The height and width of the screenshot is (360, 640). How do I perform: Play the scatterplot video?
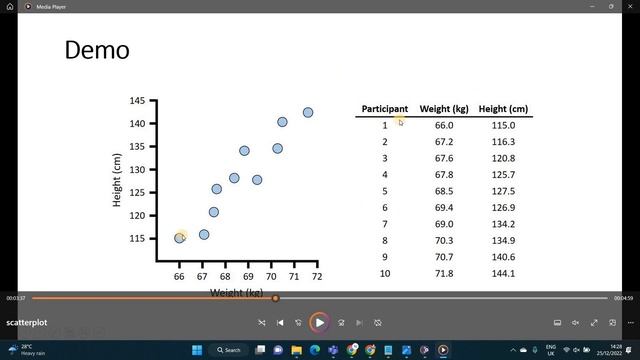pyautogui.click(x=320, y=323)
